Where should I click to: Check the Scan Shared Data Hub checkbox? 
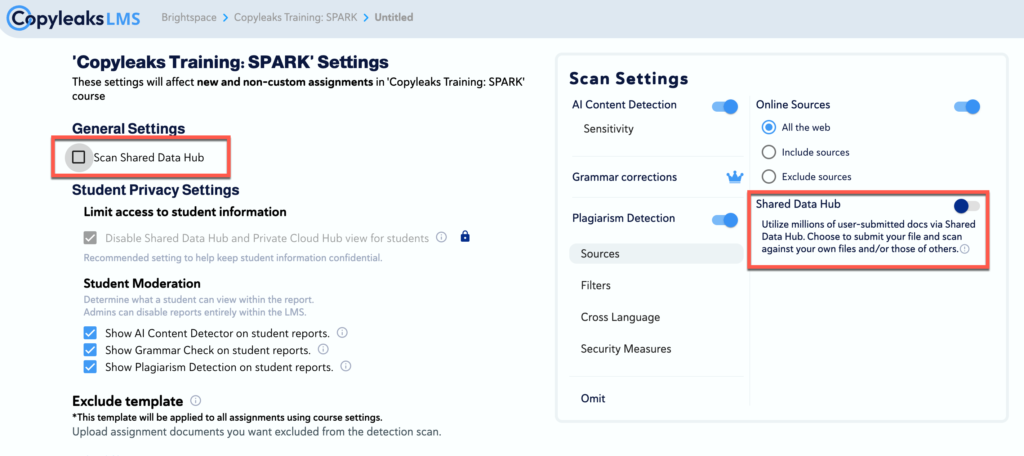pyautogui.click(x=79, y=157)
